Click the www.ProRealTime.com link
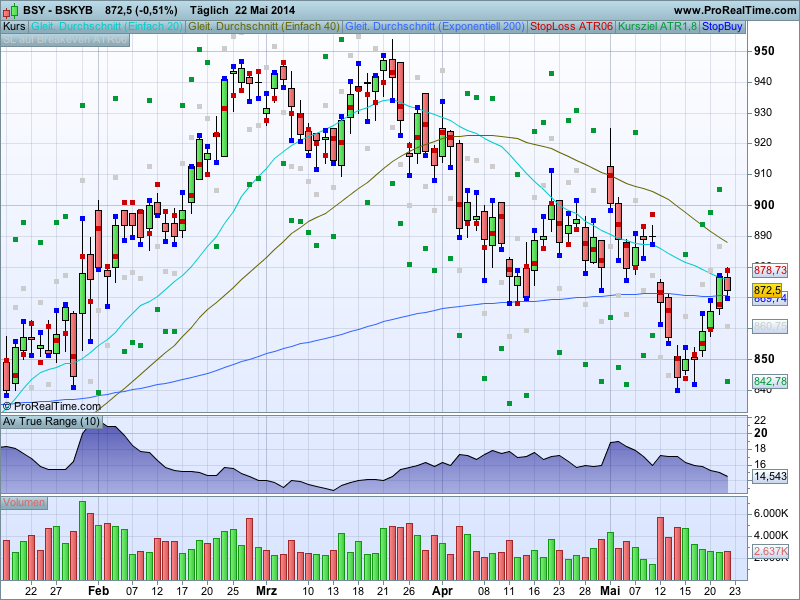 (x=735, y=10)
